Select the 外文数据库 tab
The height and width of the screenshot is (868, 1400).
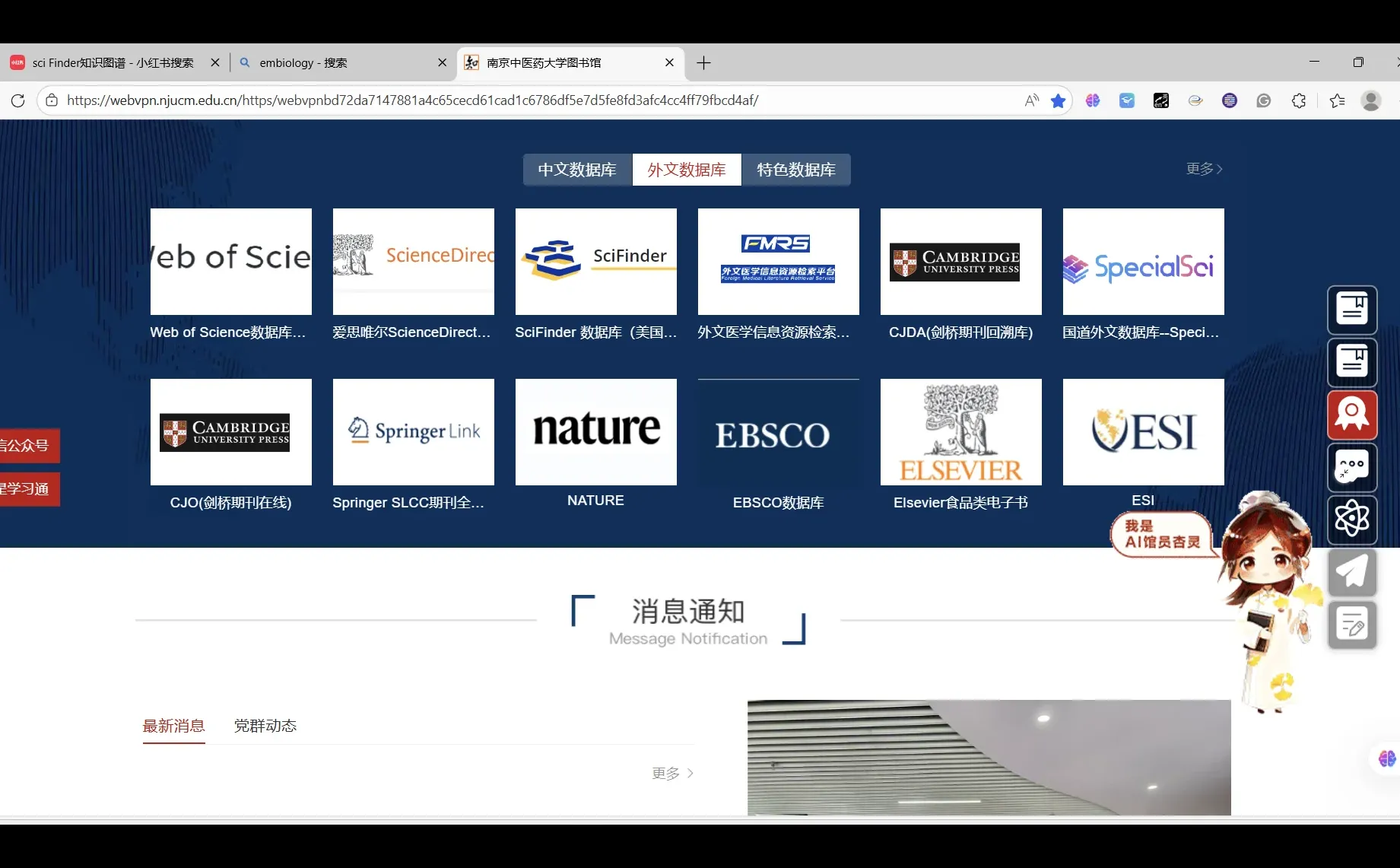pyautogui.click(x=687, y=170)
